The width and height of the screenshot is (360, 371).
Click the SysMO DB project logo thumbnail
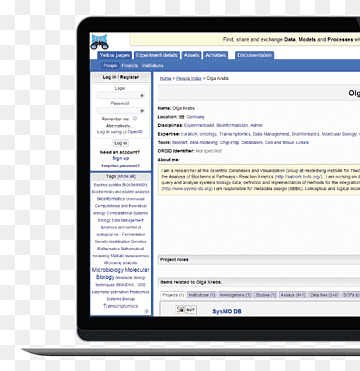(x=186, y=310)
